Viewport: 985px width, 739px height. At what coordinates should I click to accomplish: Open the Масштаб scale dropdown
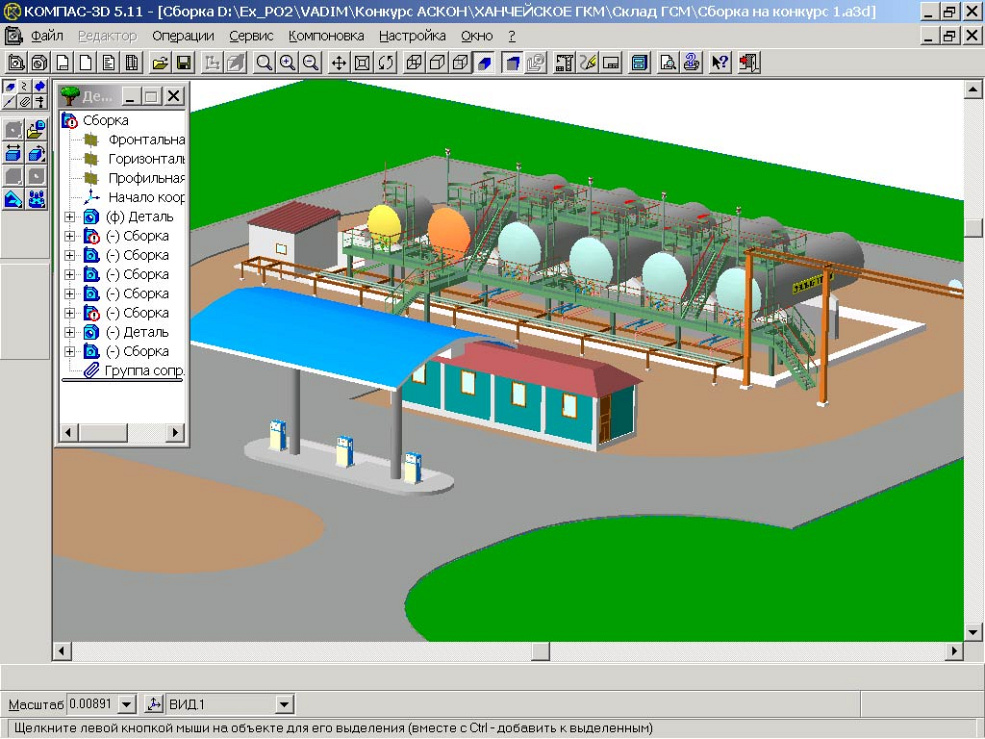(x=126, y=705)
